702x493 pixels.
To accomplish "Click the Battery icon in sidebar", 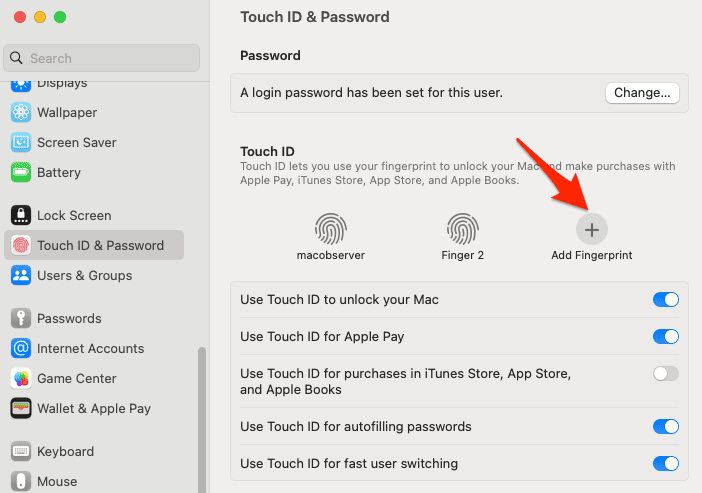I will pos(21,172).
